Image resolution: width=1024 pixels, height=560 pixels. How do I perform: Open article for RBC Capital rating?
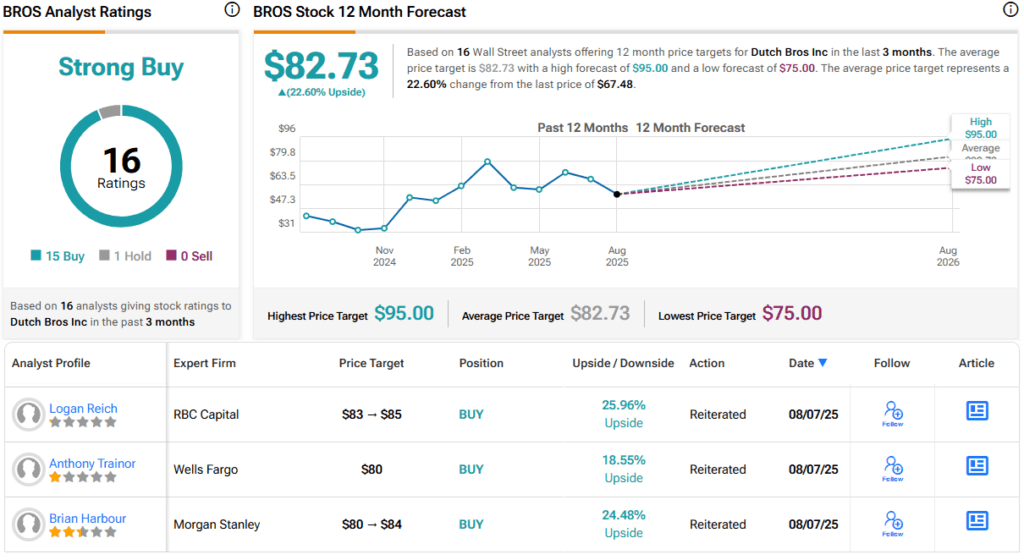click(977, 411)
